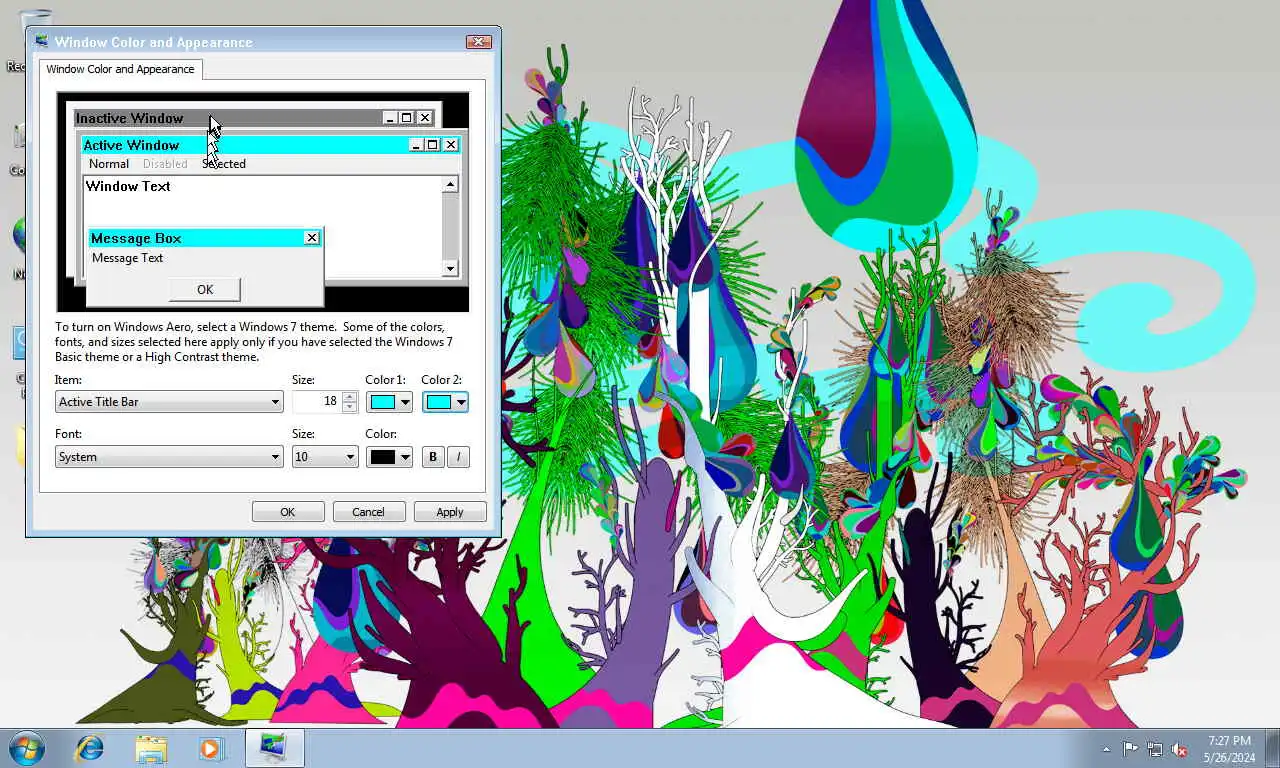Click the preview scrollbar down arrow
The height and width of the screenshot is (768, 1280).
click(x=450, y=268)
